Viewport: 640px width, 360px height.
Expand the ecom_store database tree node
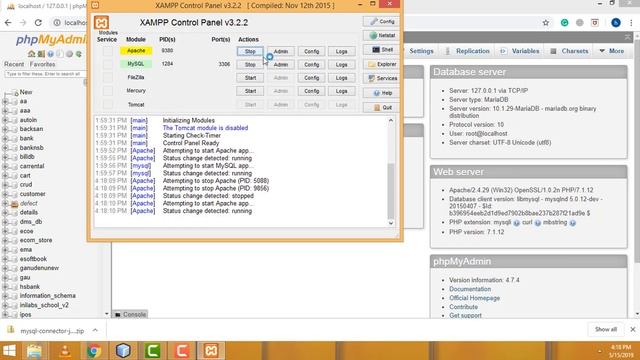5,240
